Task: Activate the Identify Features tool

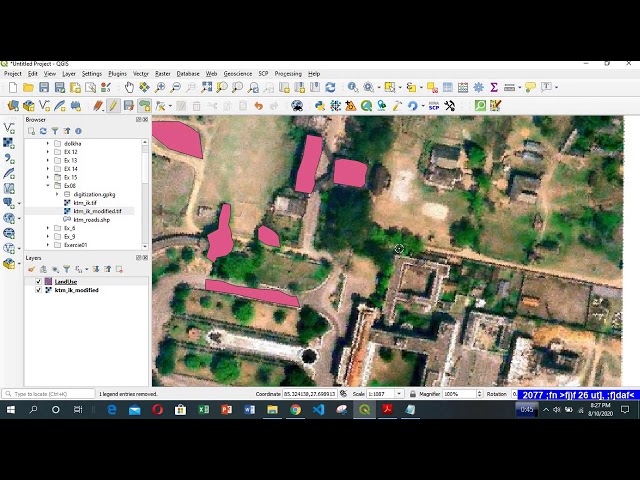Action: tap(353, 87)
